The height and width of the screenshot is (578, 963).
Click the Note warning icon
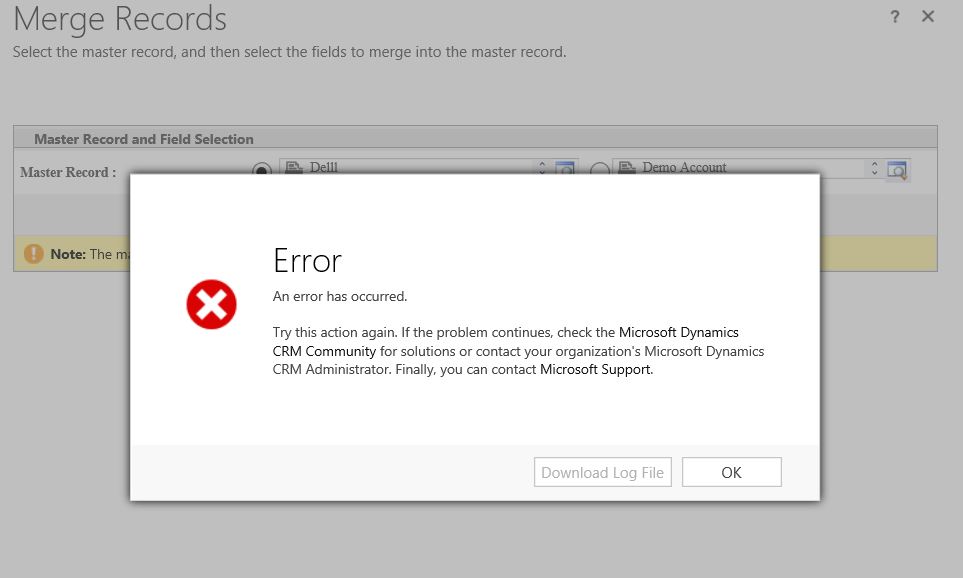33,253
